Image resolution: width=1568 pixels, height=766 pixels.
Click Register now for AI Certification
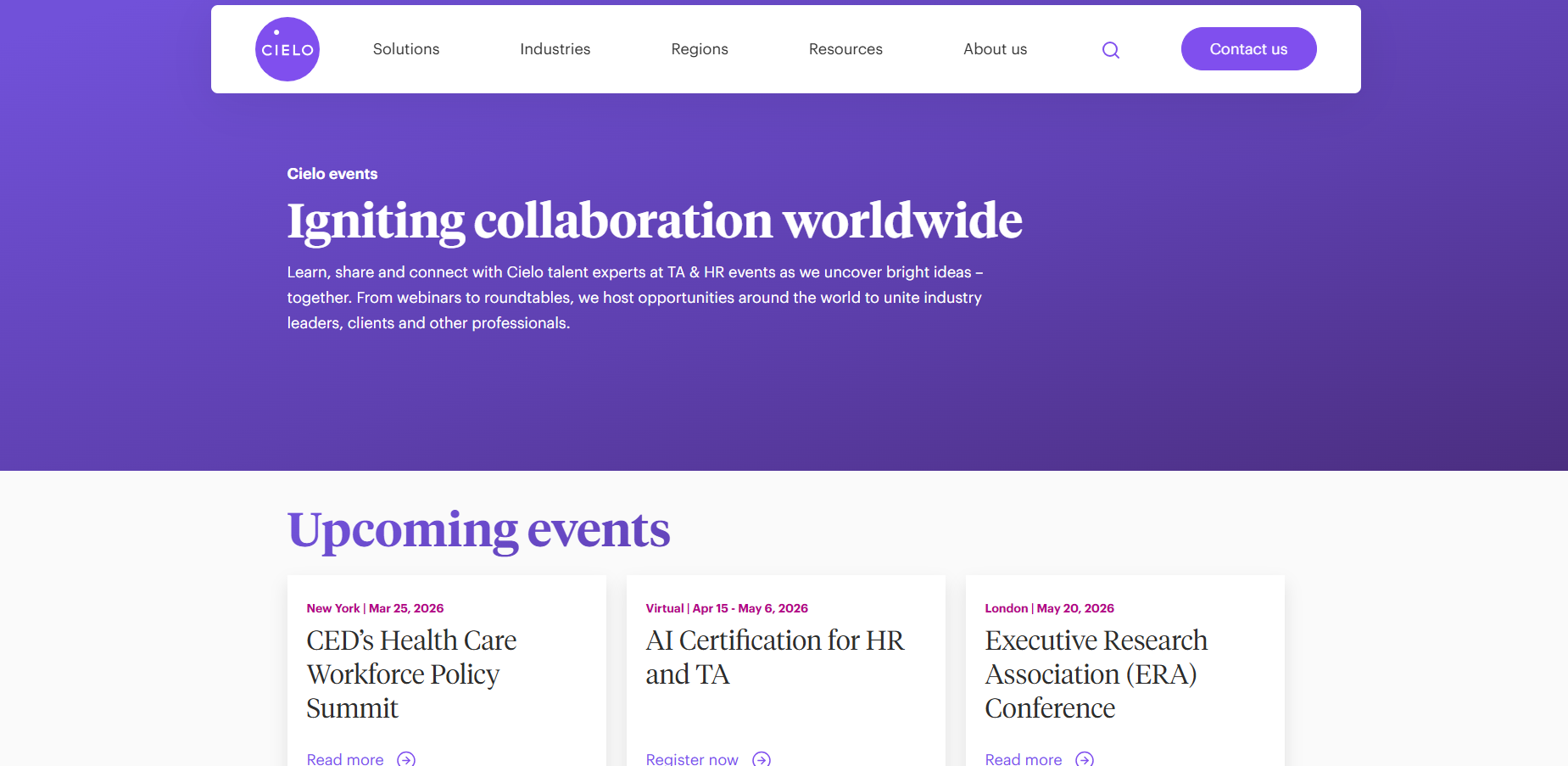692,758
